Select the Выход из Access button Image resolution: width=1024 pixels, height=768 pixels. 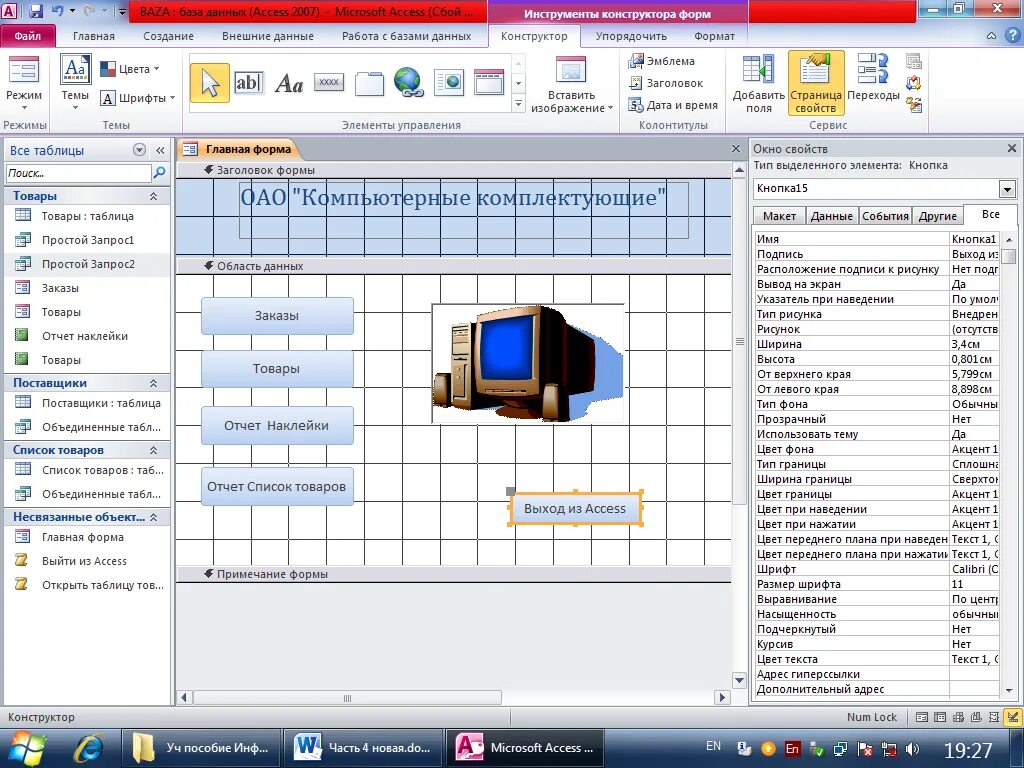point(575,509)
